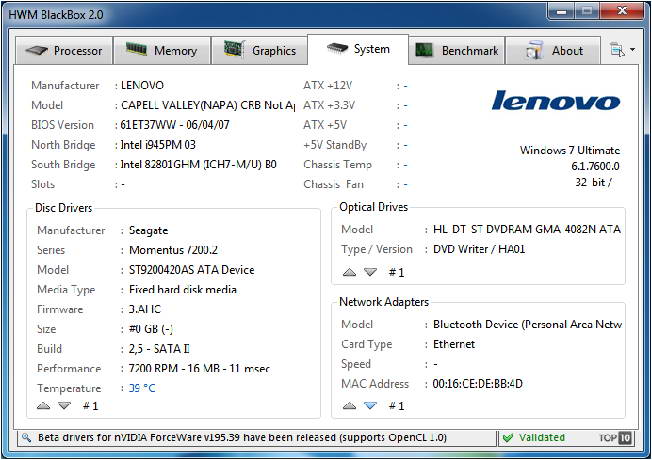Click the green Validated checkmark icon
Screen dimensions: 652x460
(508, 438)
